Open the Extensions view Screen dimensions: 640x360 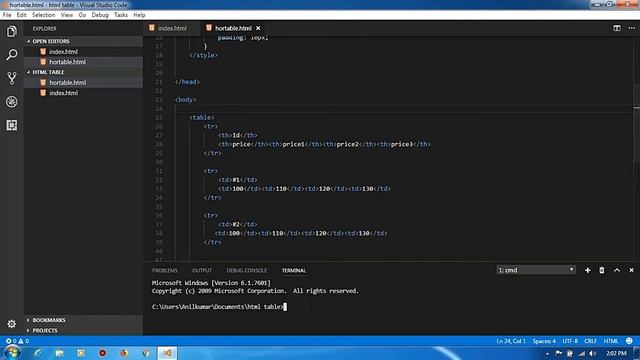11,125
